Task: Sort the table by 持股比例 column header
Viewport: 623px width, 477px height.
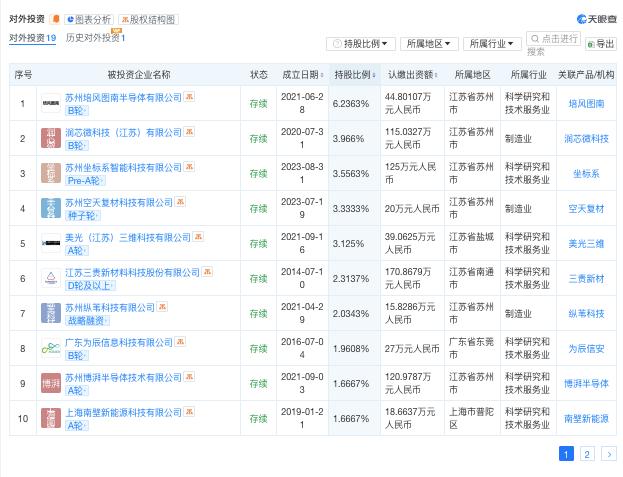Action: tap(354, 75)
